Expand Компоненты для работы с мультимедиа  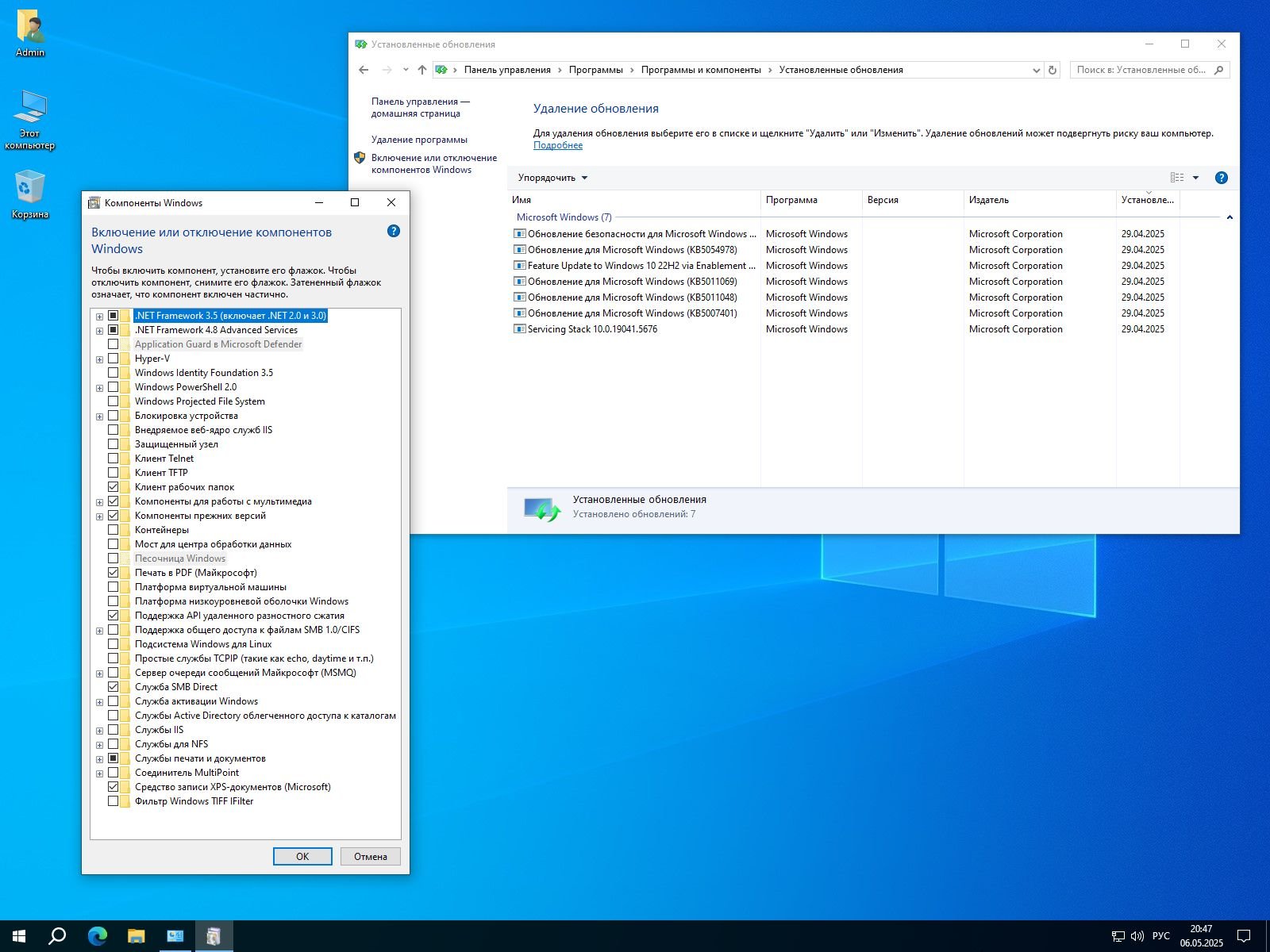(x=99, y=502)
